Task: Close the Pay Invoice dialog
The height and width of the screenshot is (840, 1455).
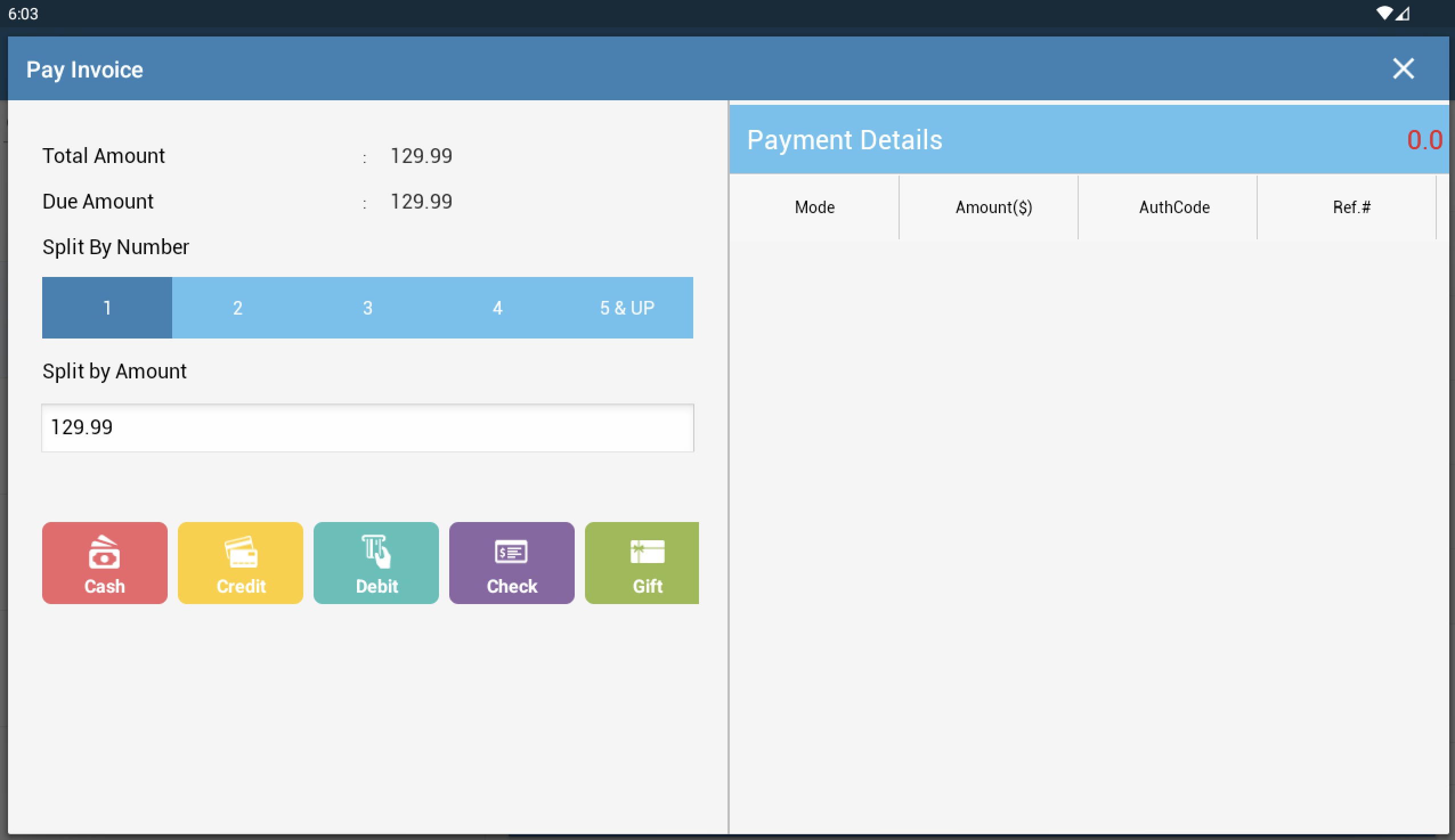Action: (1403, 68)
